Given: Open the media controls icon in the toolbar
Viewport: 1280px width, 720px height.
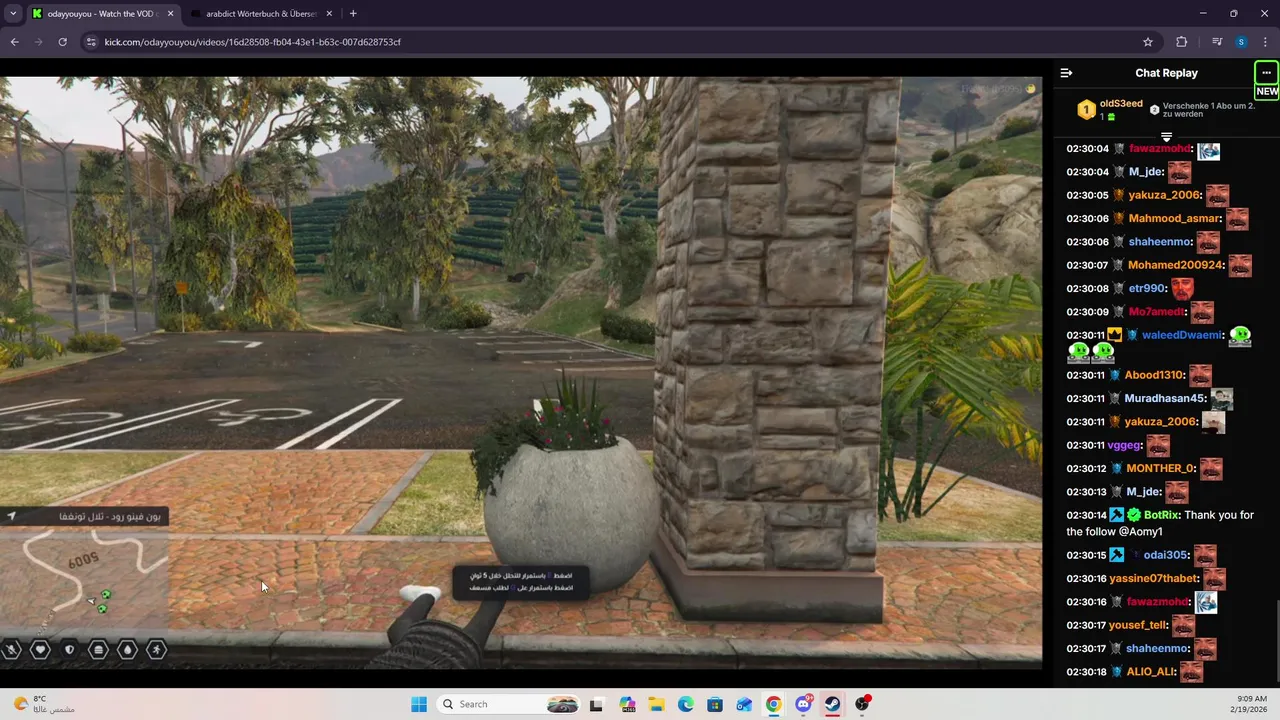Looking at the screenshot, I should click(1217, 42).
